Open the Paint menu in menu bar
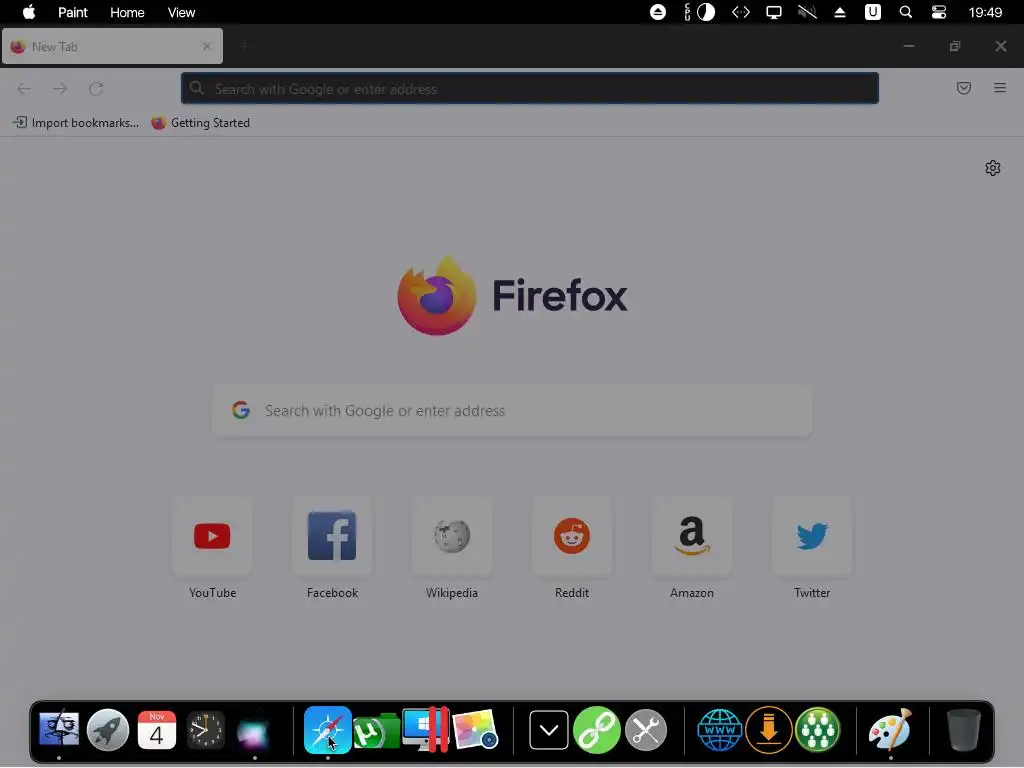 pyautogui.click(x=72, y=12)
